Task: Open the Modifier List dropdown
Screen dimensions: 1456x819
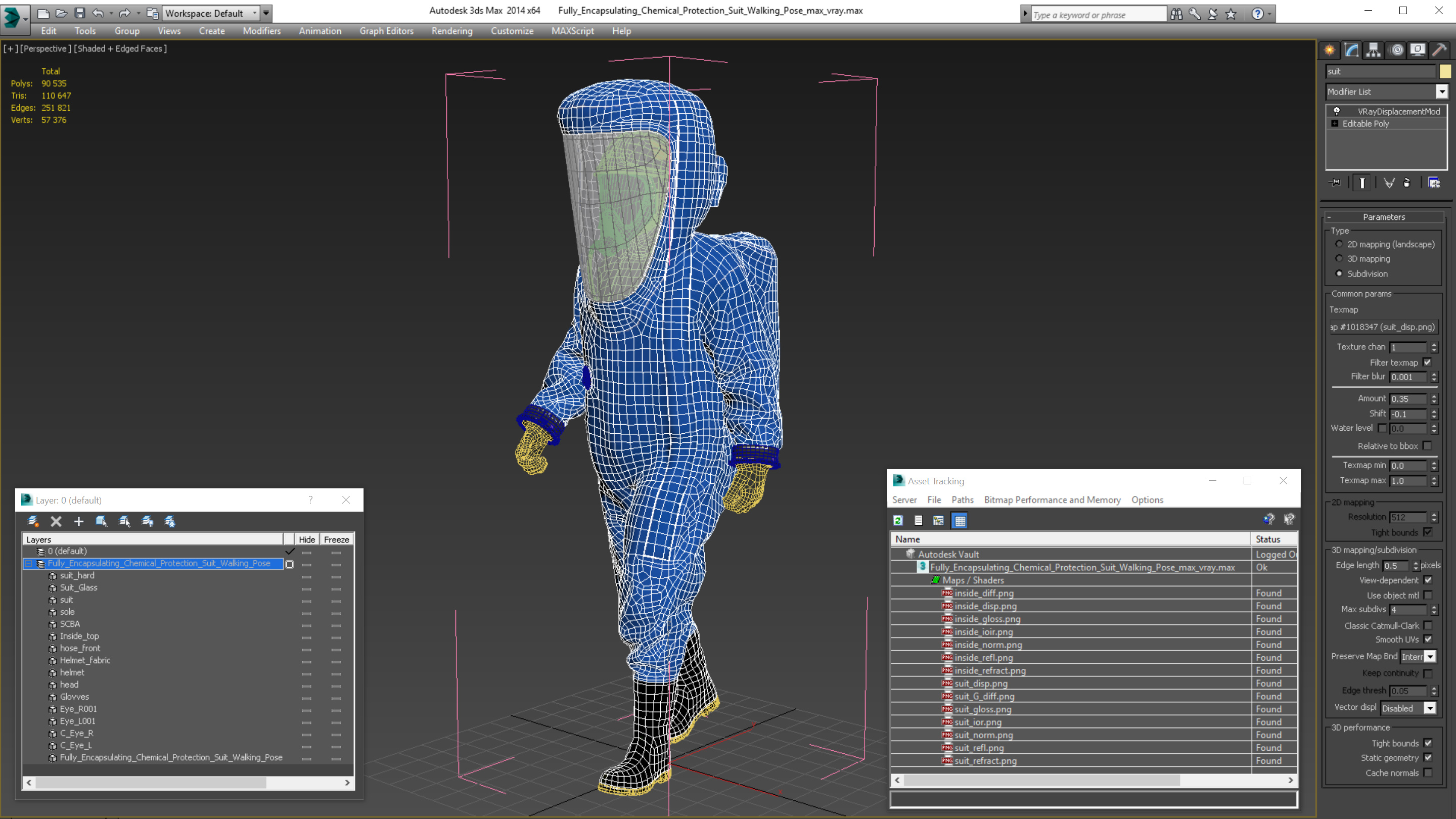Action: coord(1441,92)
